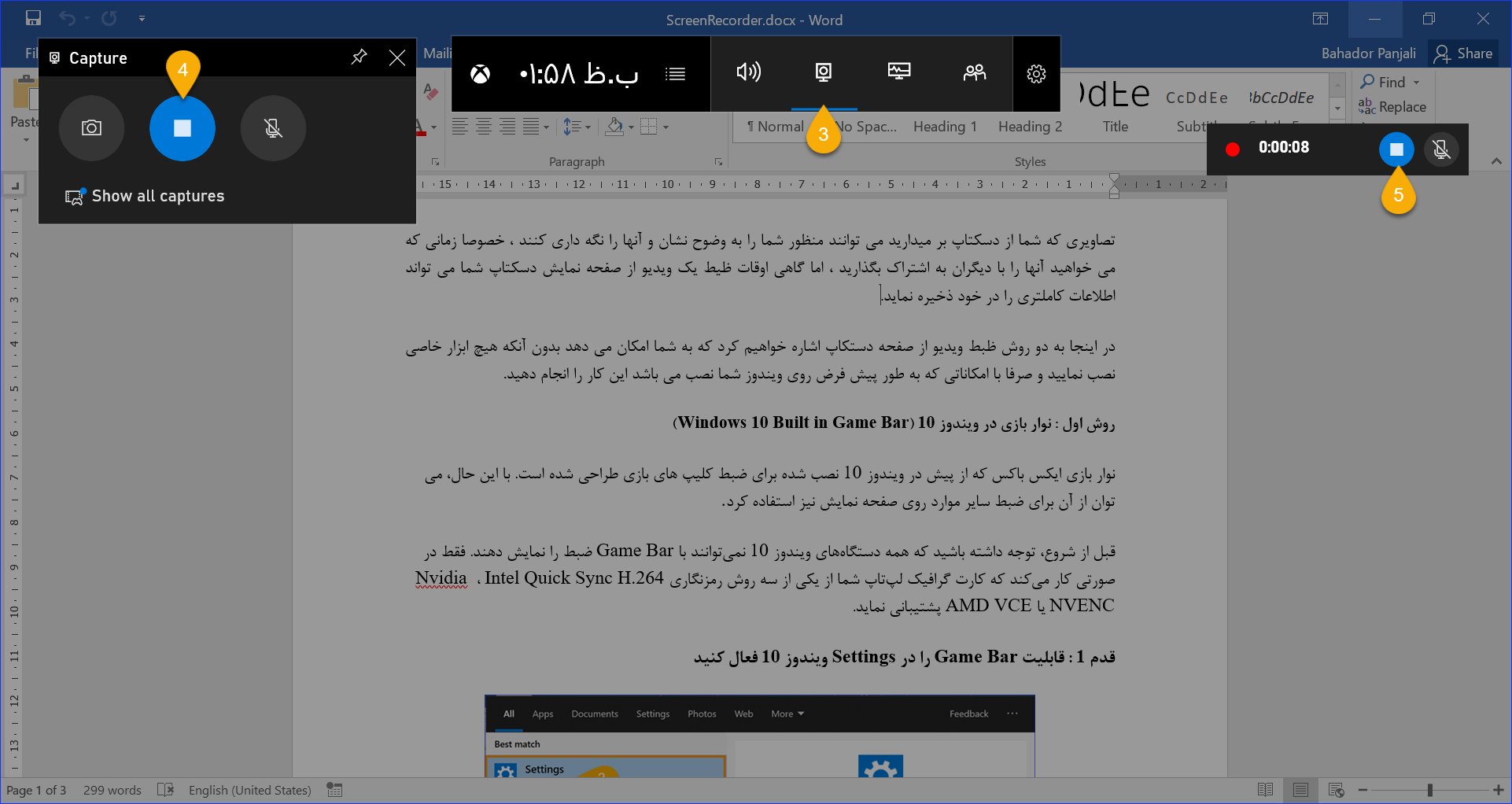Image resolution: width=1512 pixels, height=804 pixels.
Task: Apply the Heading 2 style
Action: pos(1030,127)
